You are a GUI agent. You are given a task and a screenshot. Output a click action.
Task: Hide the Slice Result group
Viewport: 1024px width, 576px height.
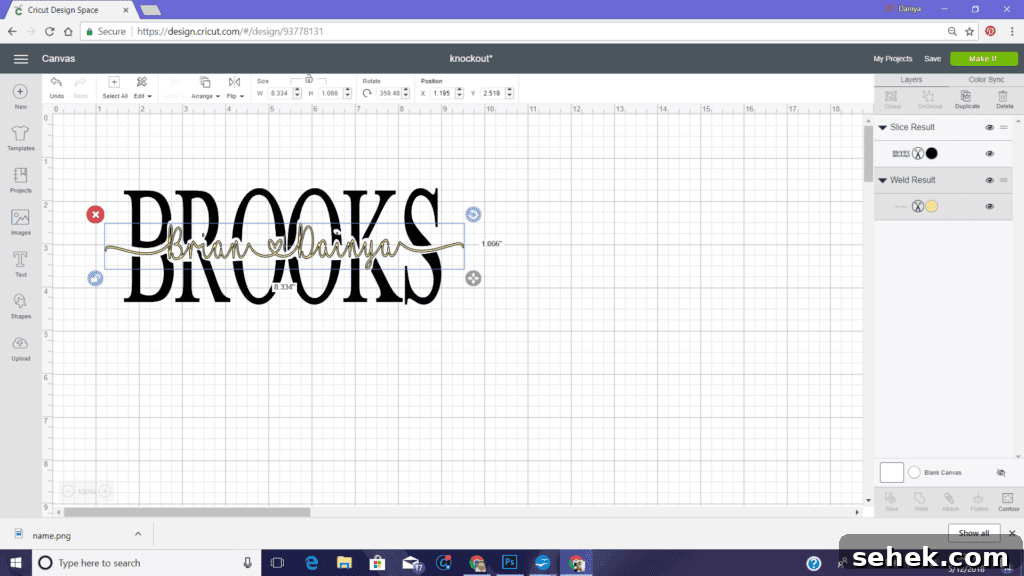[x=989, y=127]
